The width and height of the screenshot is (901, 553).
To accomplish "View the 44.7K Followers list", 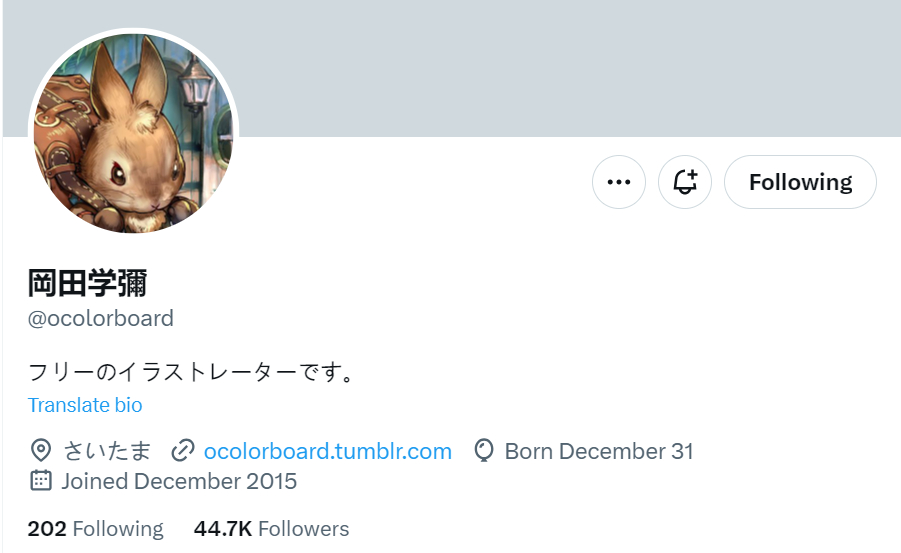I will pyautogui.click(x=271, y=529).
